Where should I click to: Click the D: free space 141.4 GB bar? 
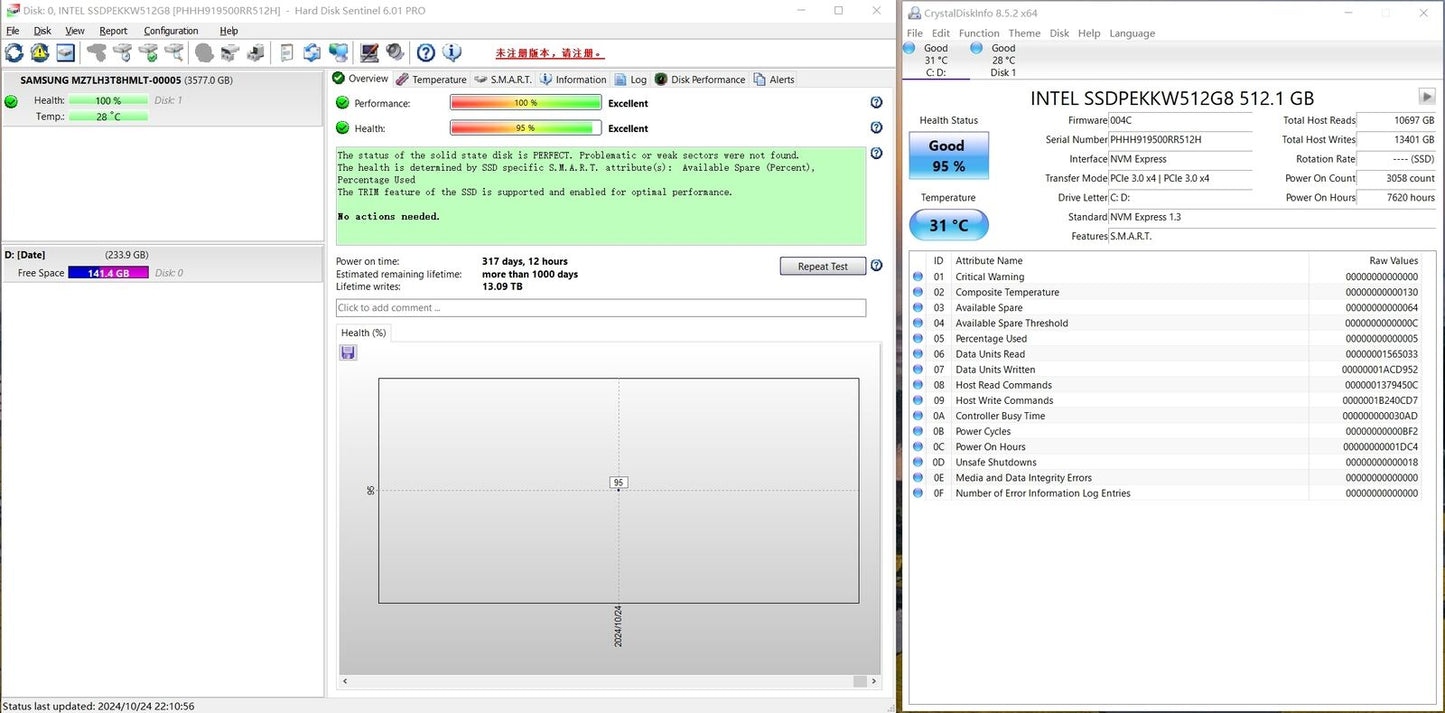(108, 273)
